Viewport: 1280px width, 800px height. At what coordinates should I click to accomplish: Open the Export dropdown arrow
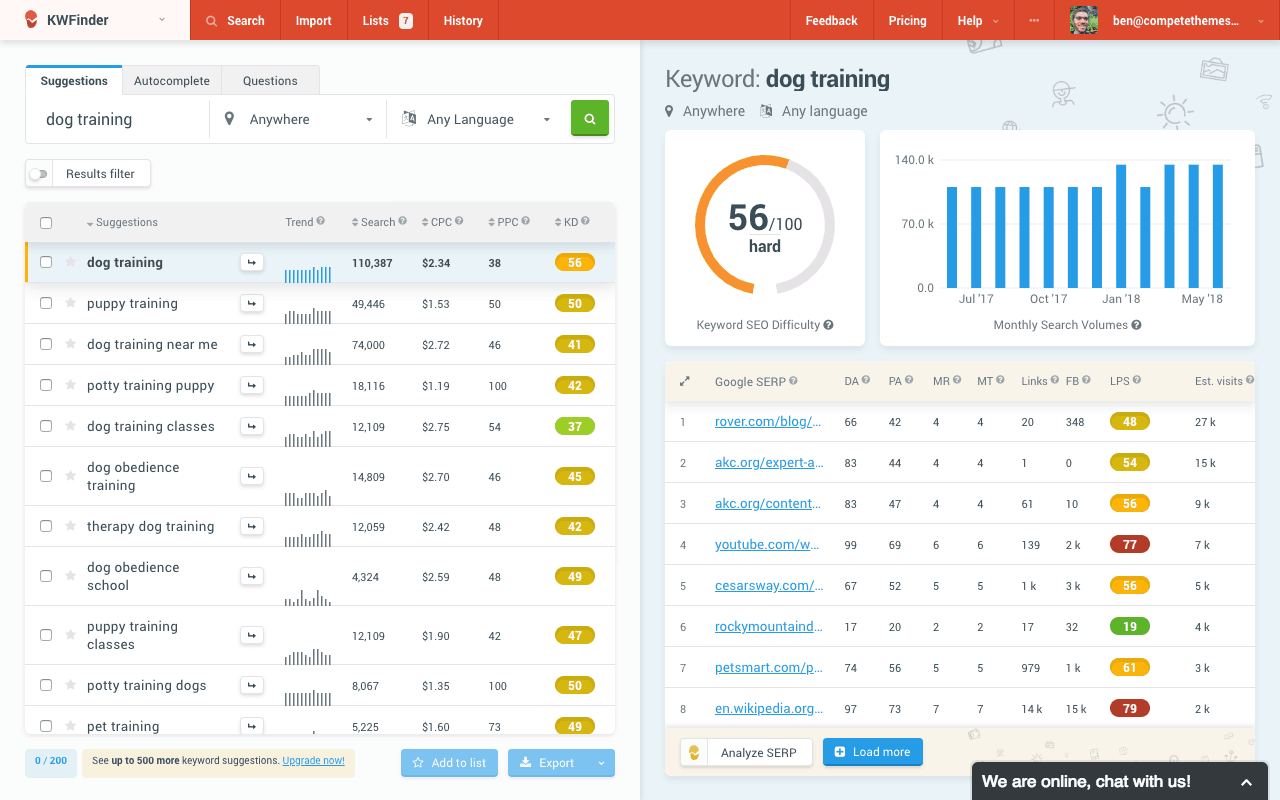601,763
